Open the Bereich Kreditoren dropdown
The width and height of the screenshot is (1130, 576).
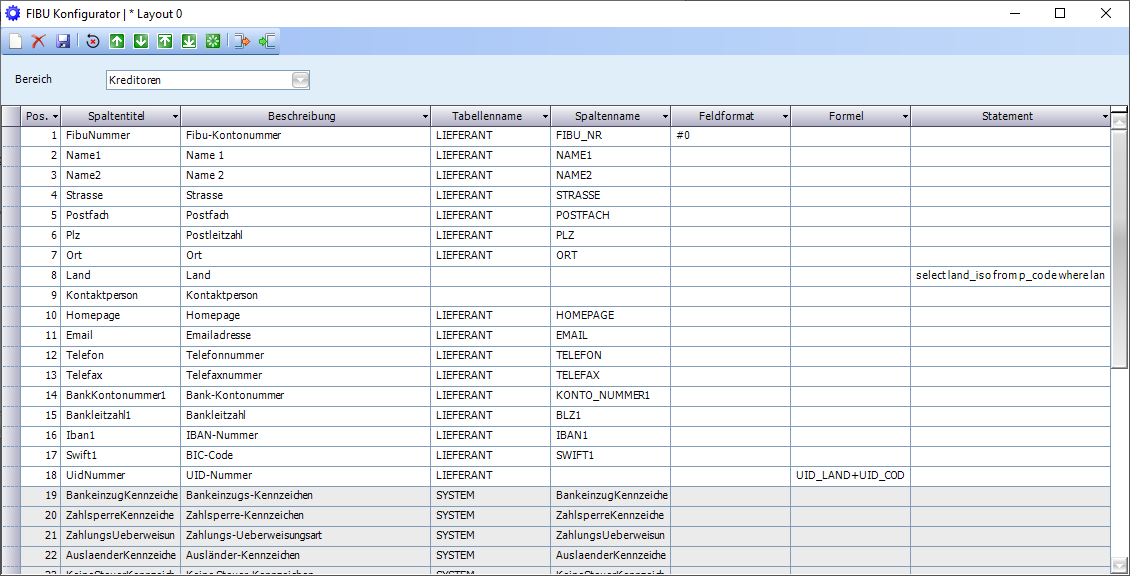[x=300, y=80]
